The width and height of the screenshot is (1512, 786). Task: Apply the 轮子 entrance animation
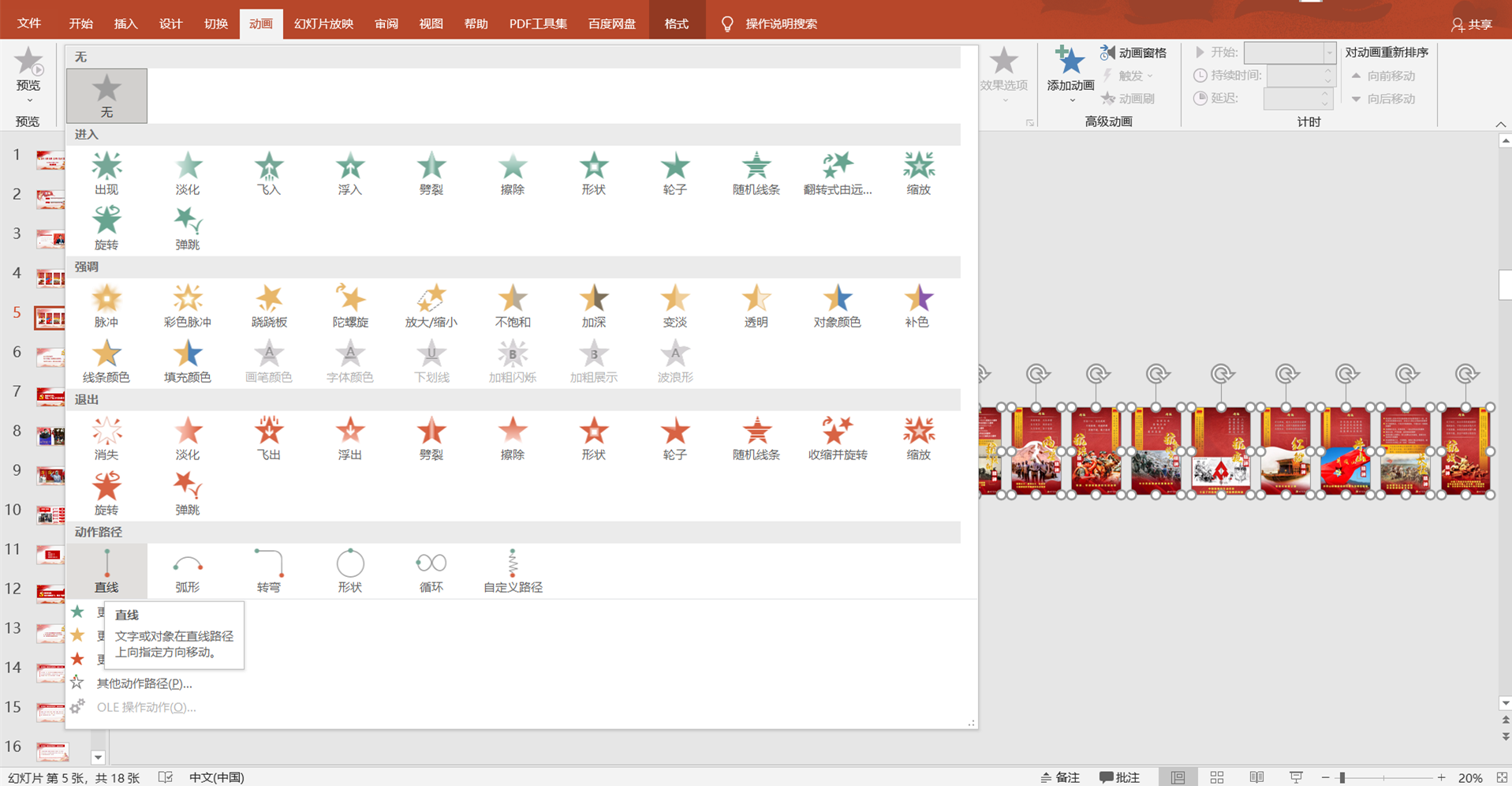pos(675,174)
